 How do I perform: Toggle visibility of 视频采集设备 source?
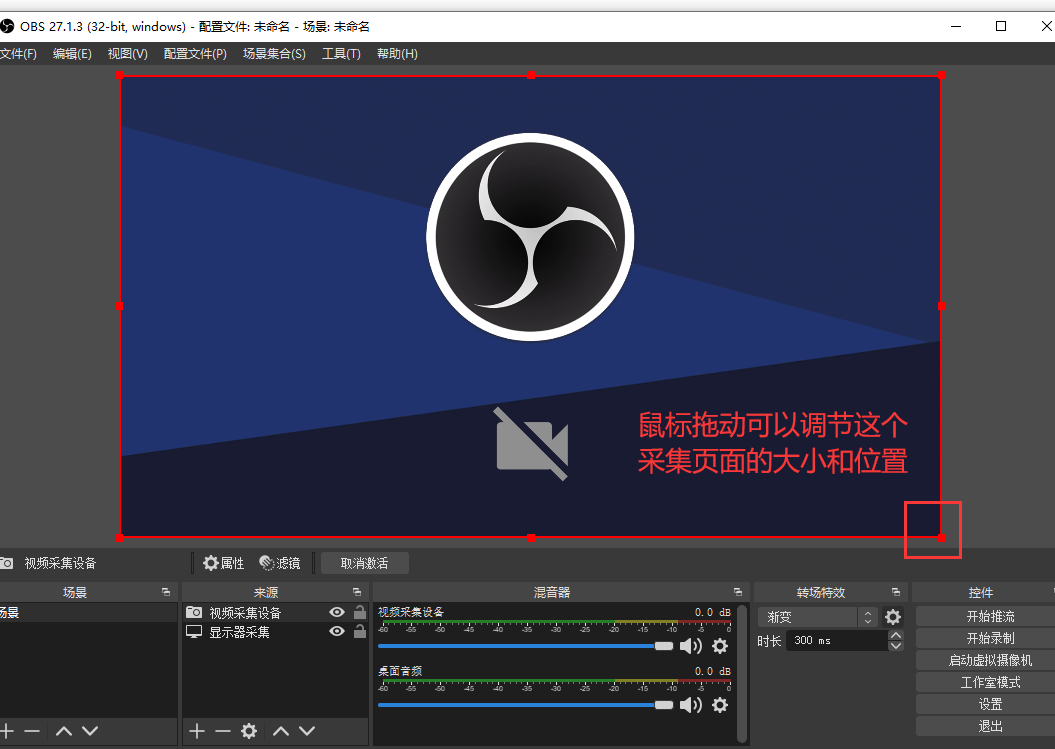[x=337, y=612]
